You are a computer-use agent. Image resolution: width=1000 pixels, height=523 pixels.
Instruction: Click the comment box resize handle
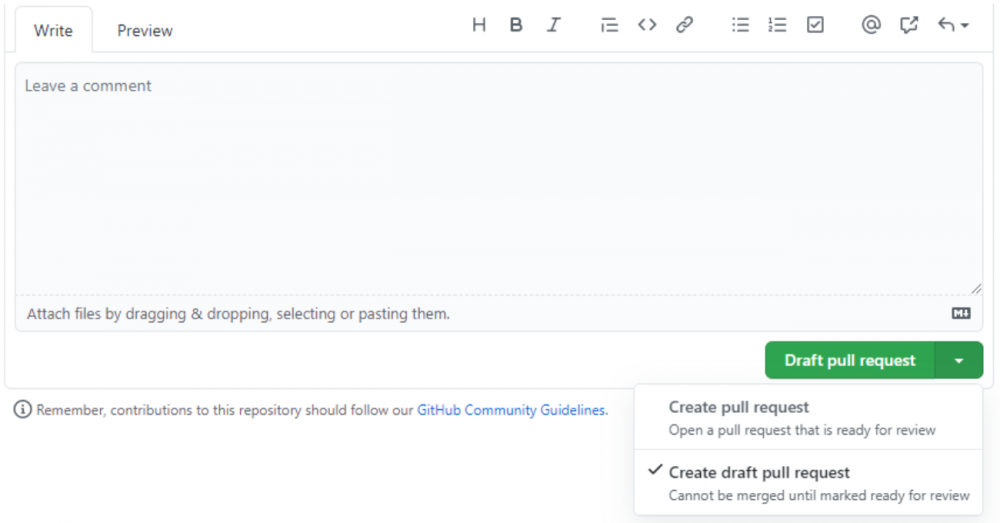click(976, 289)
